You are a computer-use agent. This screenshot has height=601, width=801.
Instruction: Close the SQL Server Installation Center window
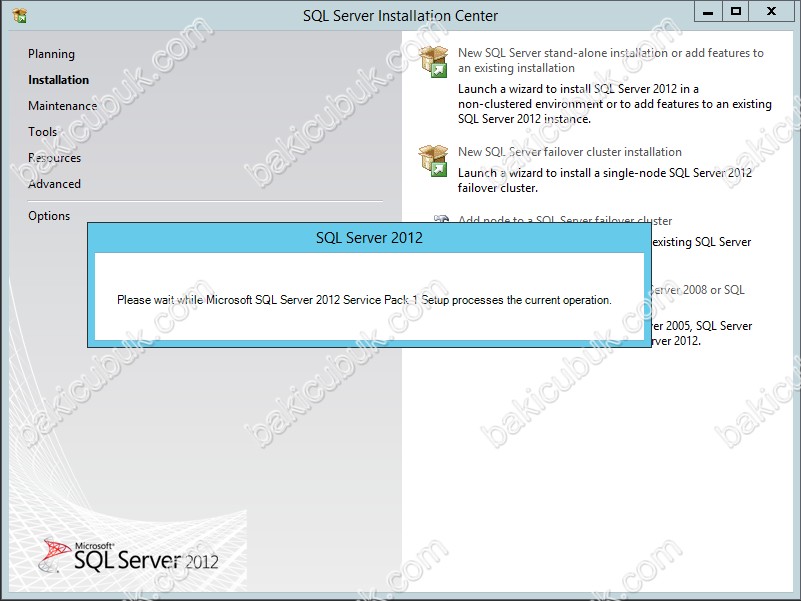771,11
